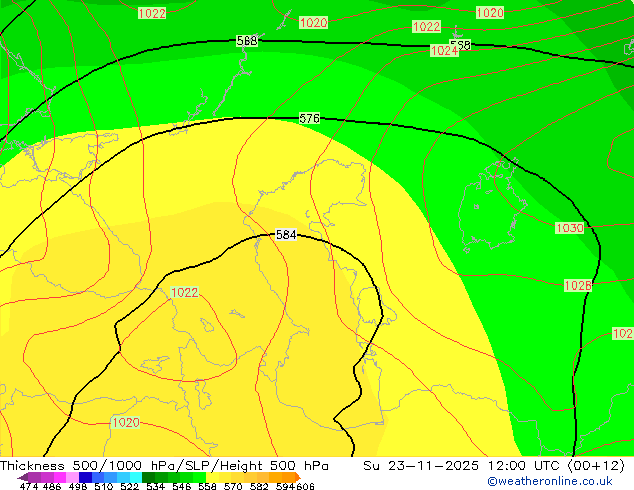Click the legend value 546

click(182, 486)
